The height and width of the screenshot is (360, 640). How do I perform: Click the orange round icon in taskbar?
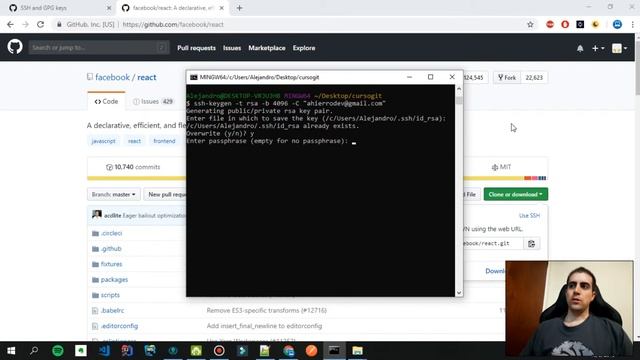point(311,351)
